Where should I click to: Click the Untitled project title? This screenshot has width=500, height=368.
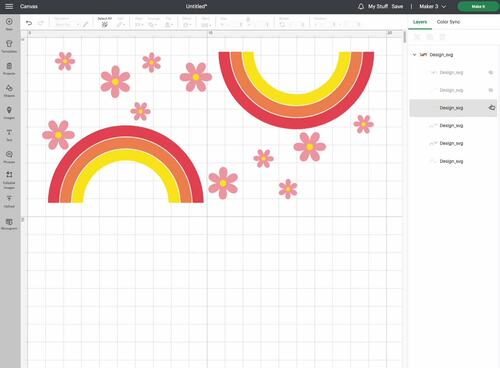[x=196, y=6]
